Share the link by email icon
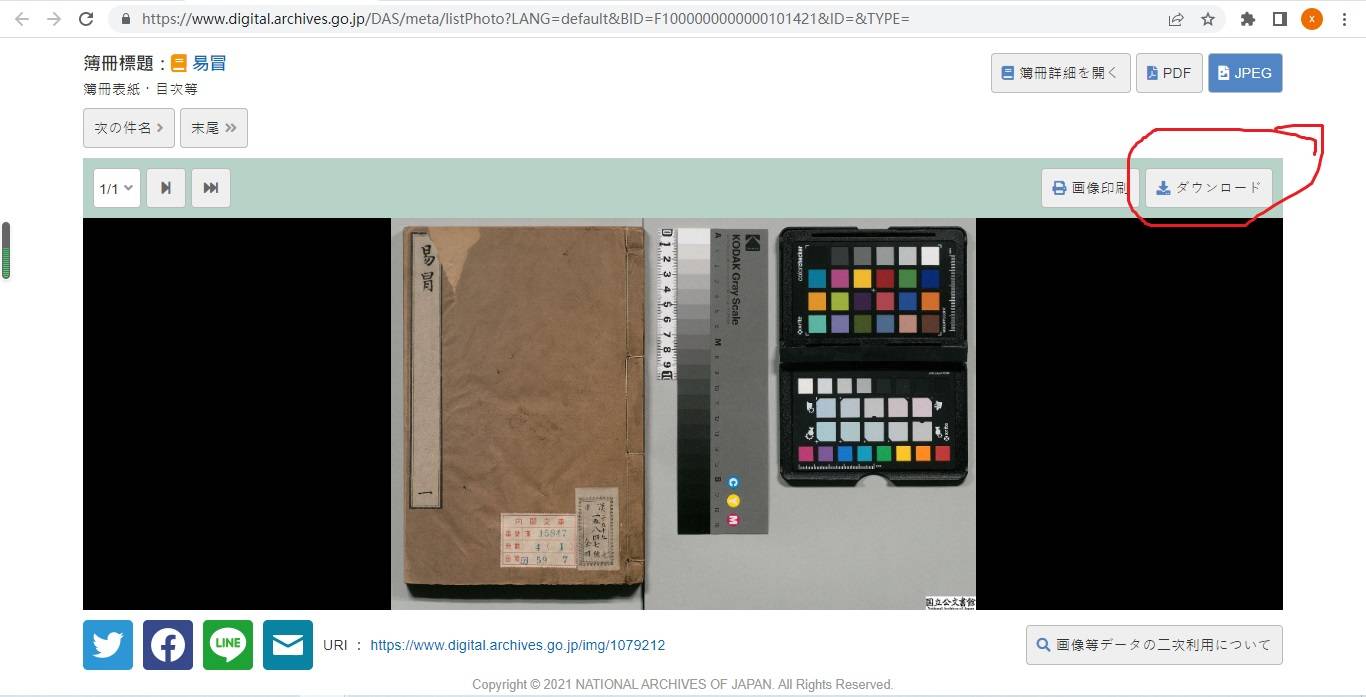The image size is (1366, 697). (288, 645)
